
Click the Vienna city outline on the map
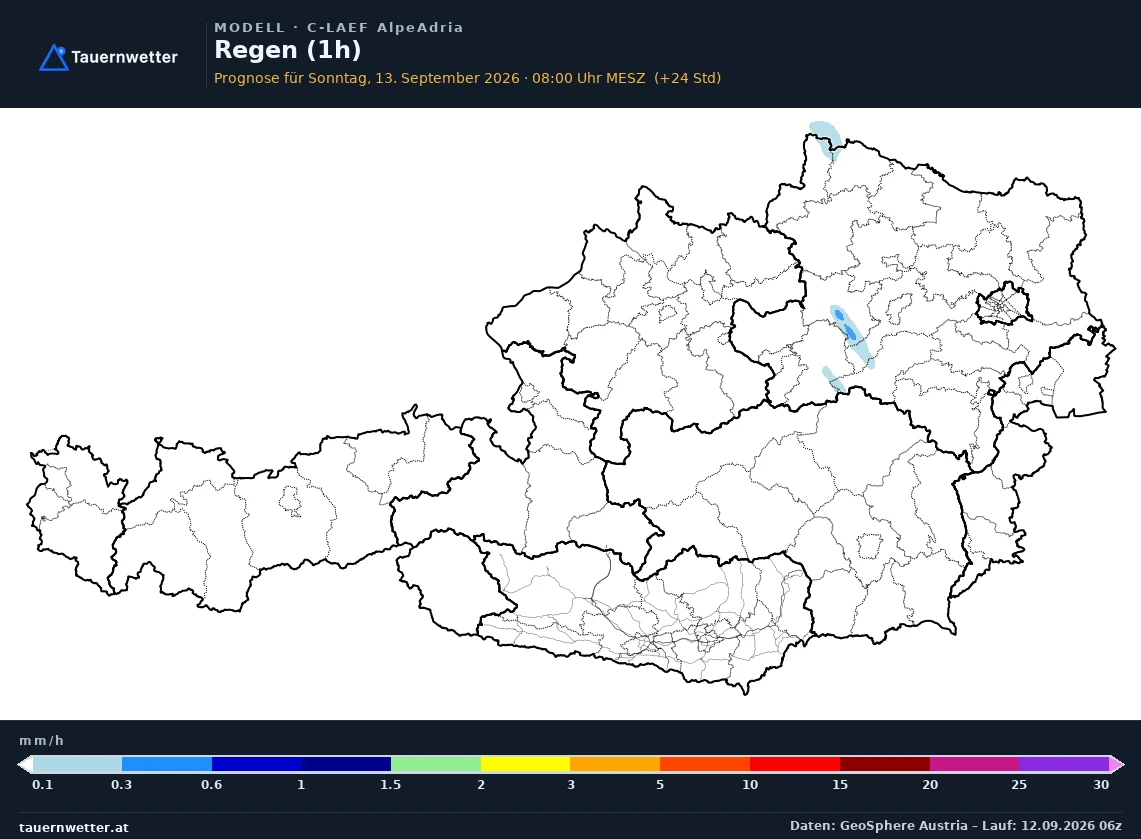coord(1003,305)
